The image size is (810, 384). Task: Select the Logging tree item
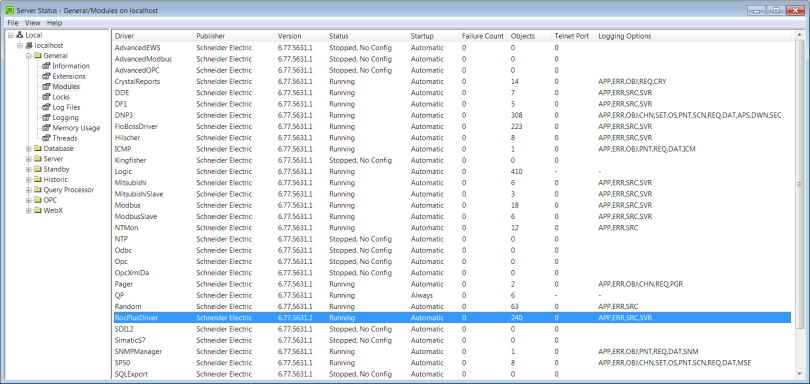click(66, 118)
